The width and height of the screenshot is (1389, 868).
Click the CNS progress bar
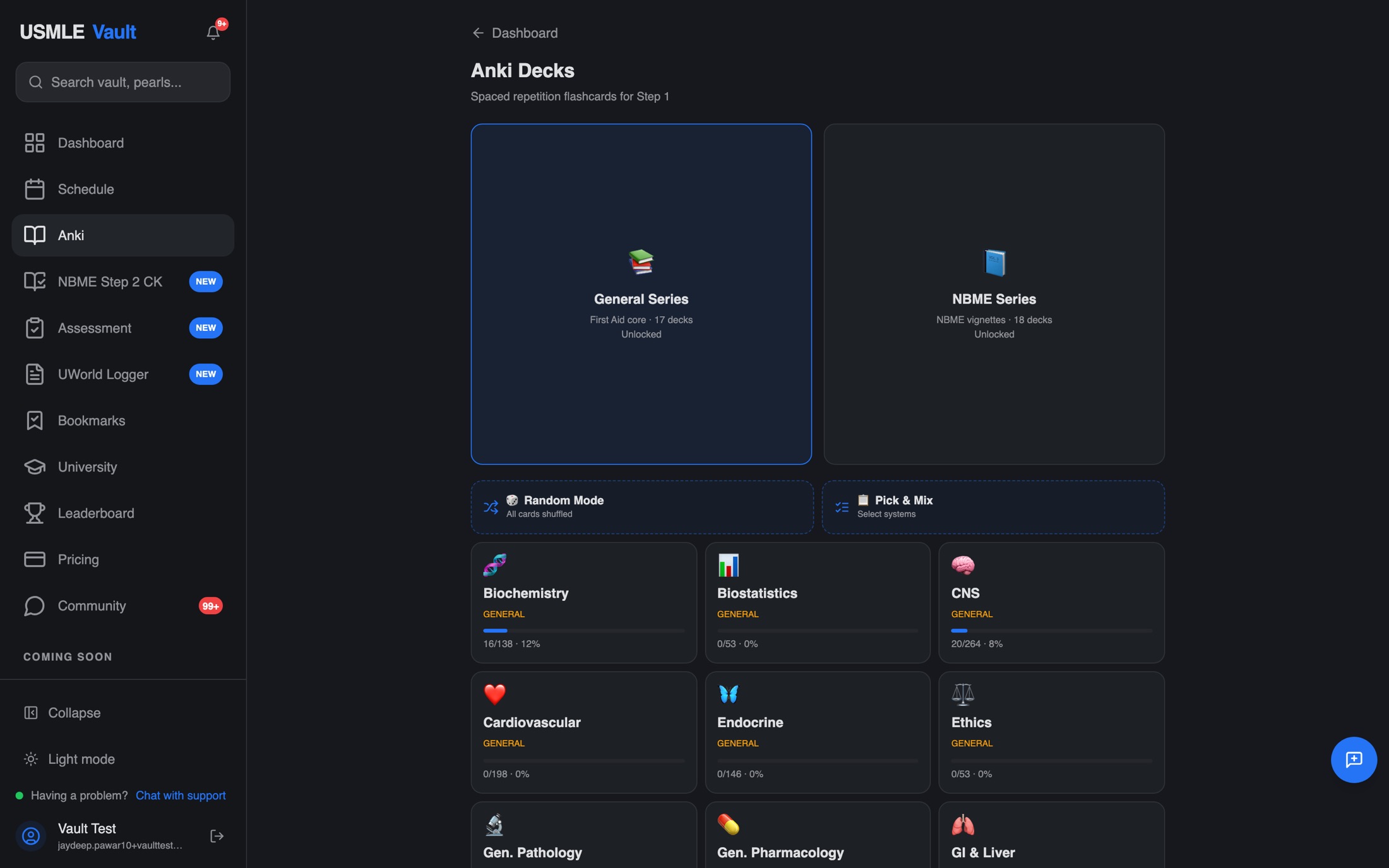click(x=1051, y=630)
